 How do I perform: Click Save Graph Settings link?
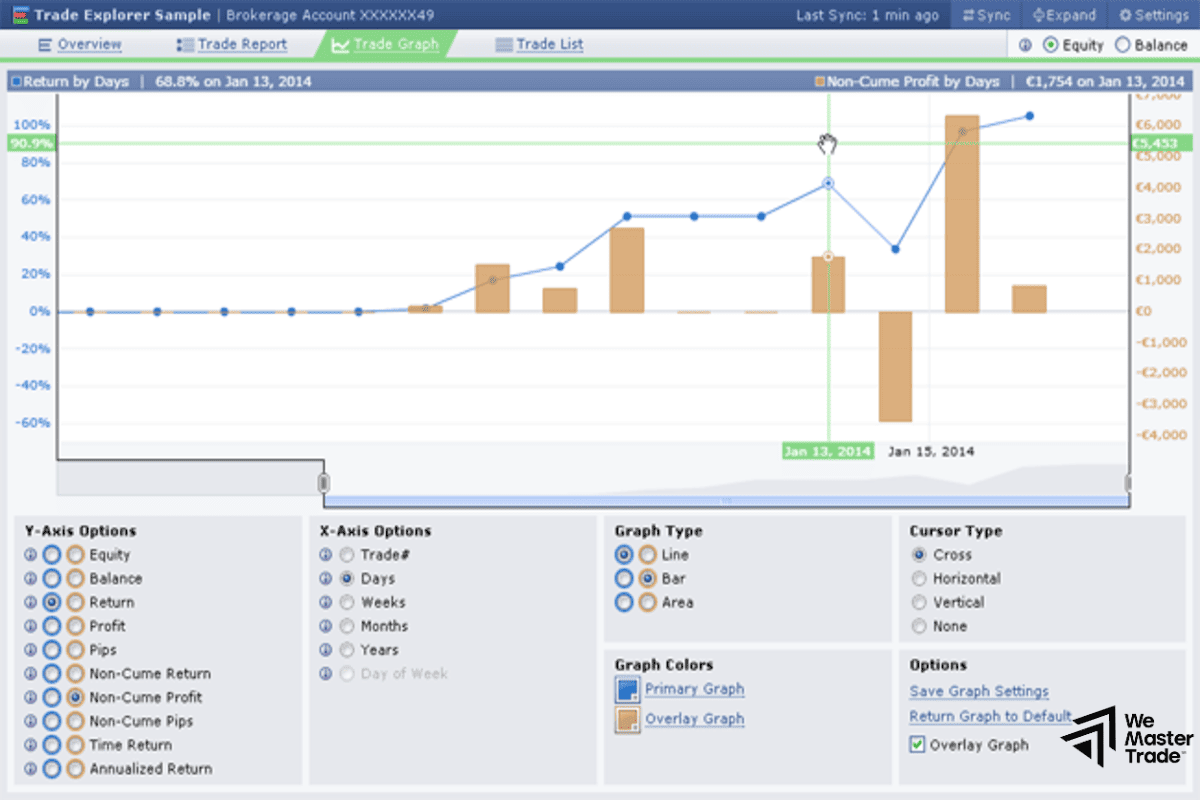click(x=979, y=691)
